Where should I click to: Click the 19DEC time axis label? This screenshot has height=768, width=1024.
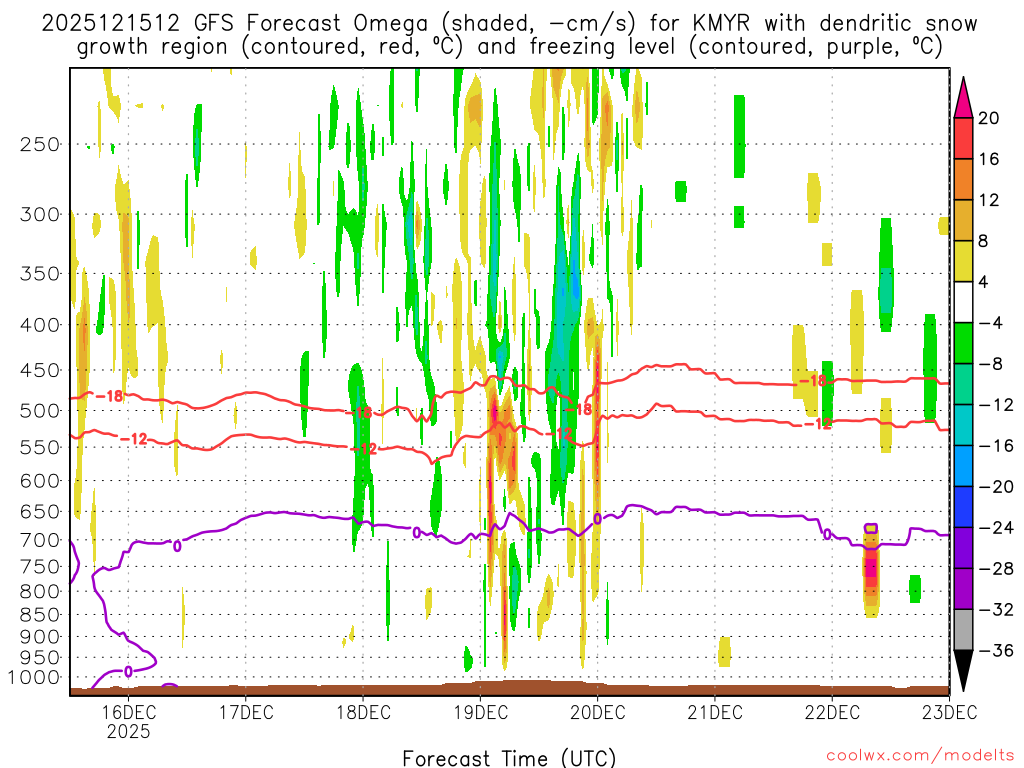coord(481,712)
